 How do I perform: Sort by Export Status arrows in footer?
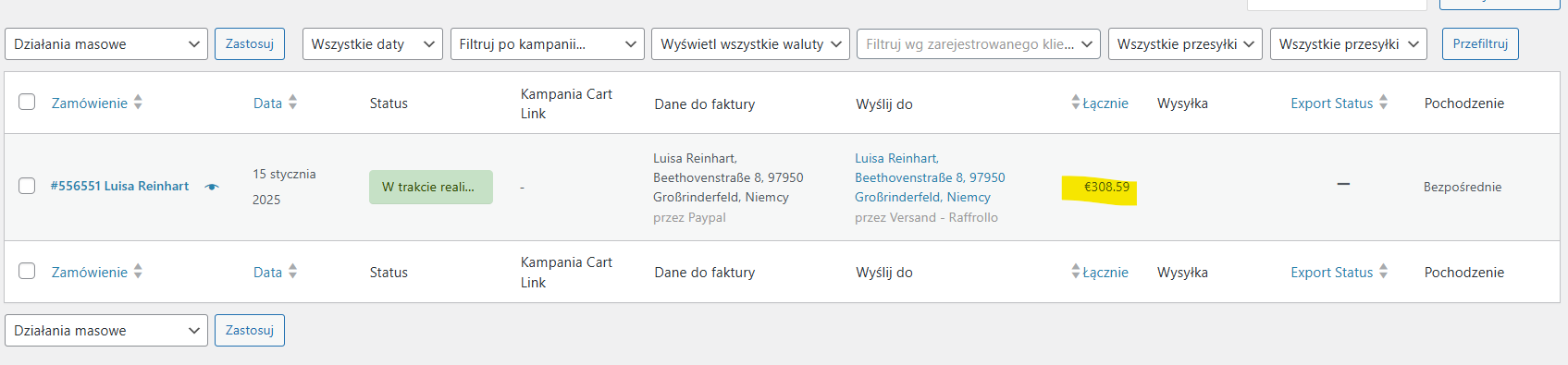tap(1383, 271)
